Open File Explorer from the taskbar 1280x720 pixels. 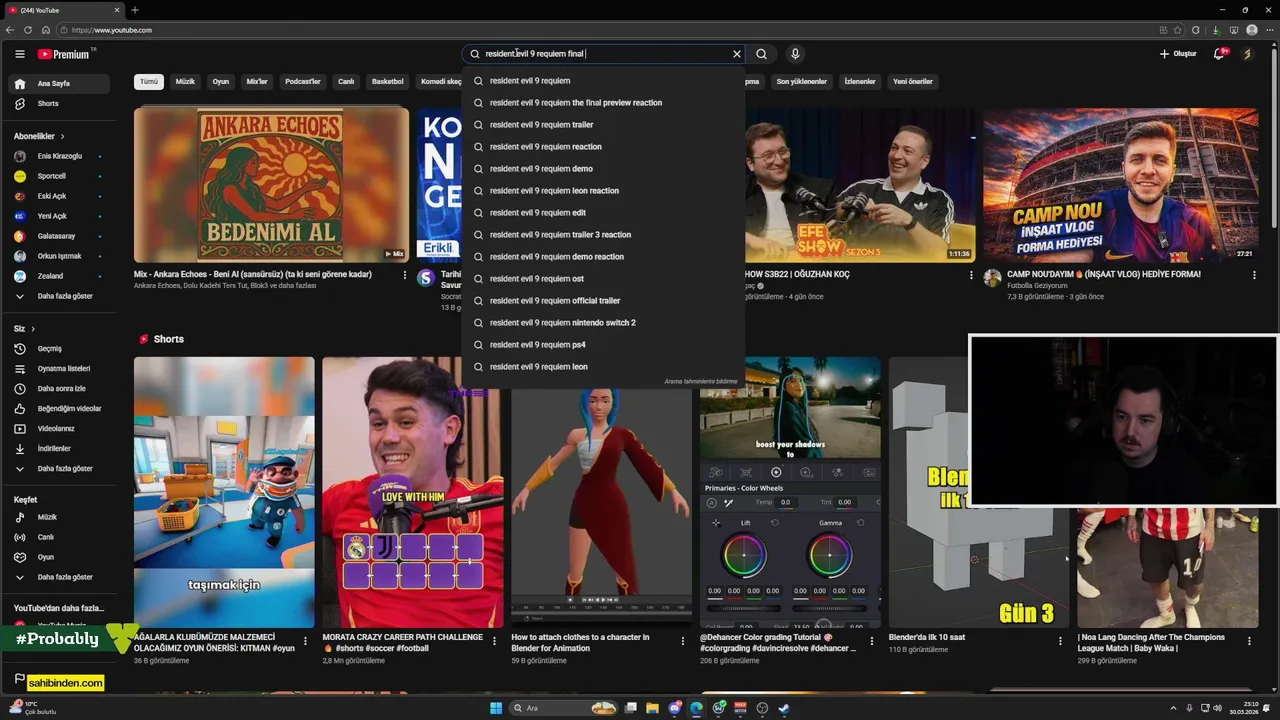[653, 708]
